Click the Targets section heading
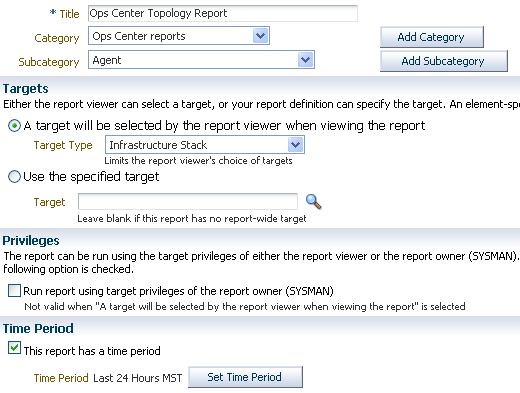Screen dimensions: 520x393 tap(26, 89)
